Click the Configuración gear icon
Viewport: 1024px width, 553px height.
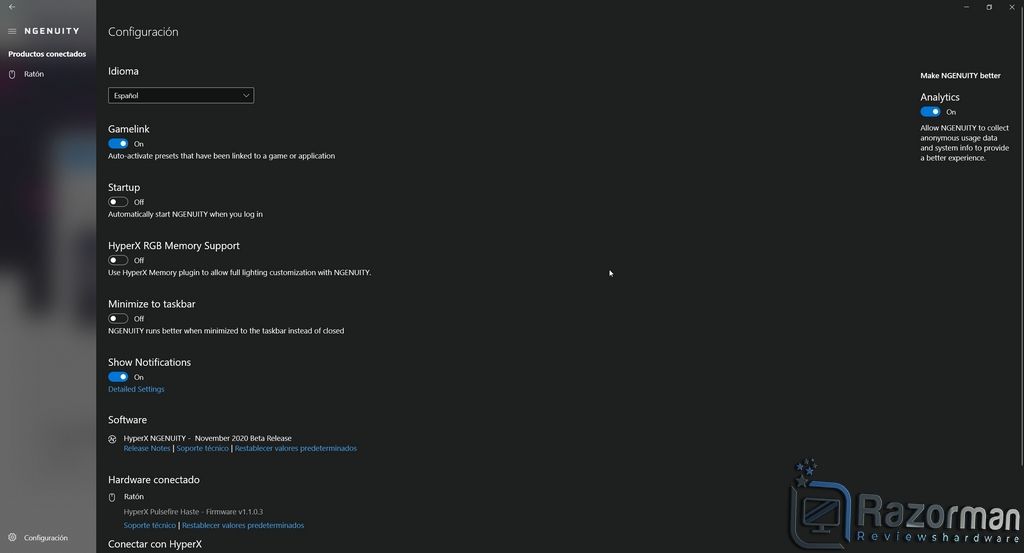pyautogui.click(x=12, y=537)
